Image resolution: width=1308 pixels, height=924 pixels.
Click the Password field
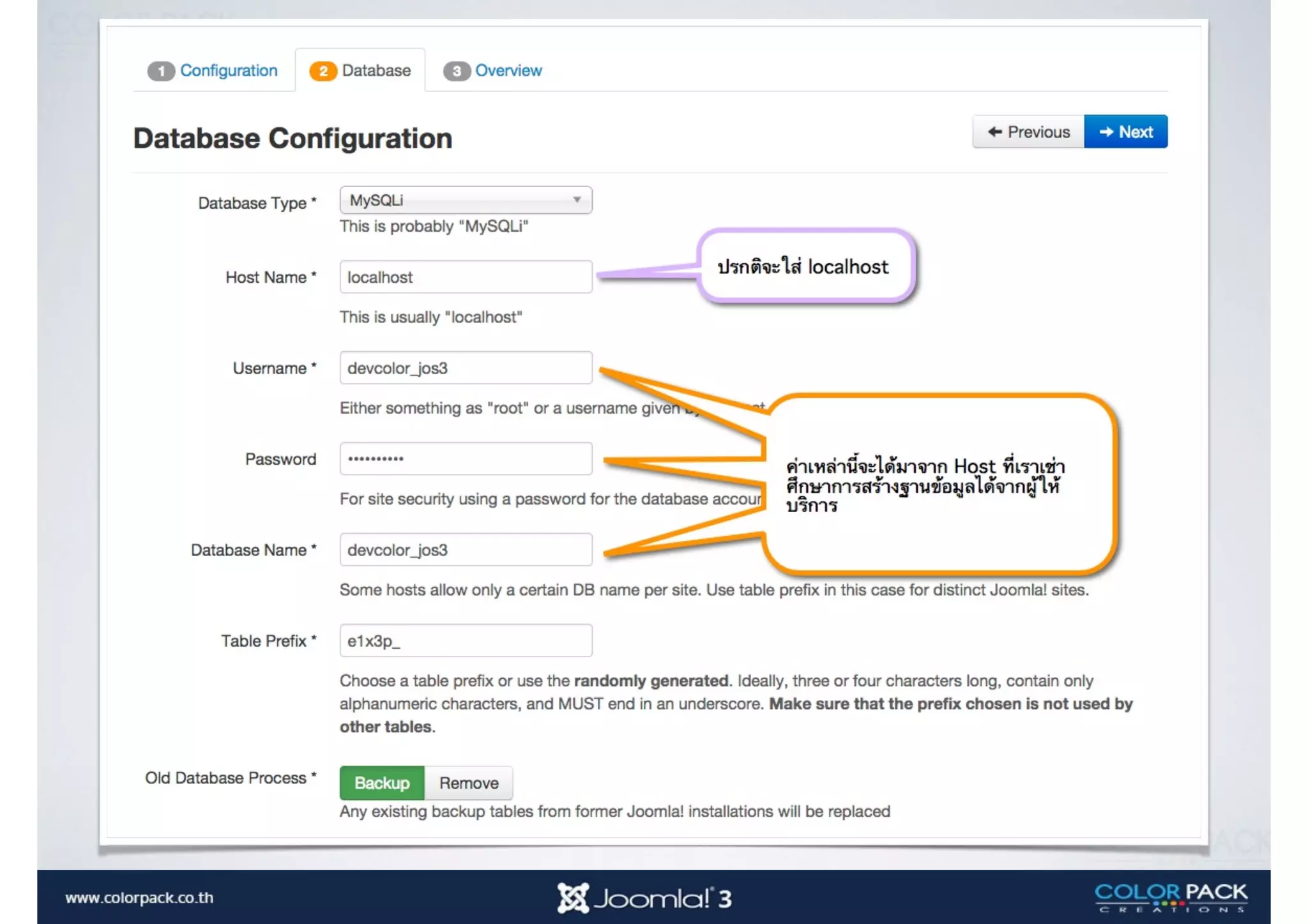466,458
